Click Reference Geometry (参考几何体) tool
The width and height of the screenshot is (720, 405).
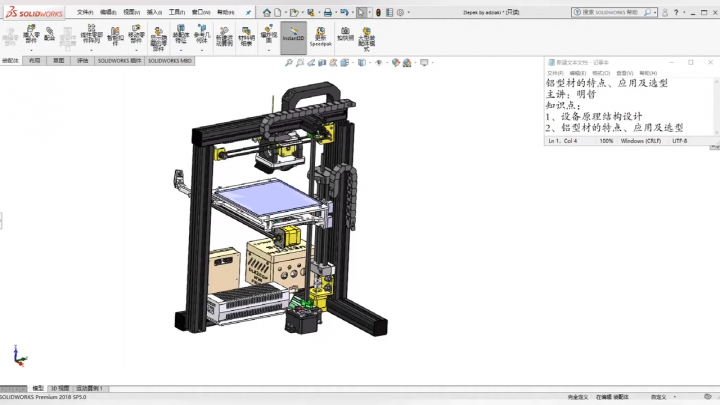tap(202, 35)
